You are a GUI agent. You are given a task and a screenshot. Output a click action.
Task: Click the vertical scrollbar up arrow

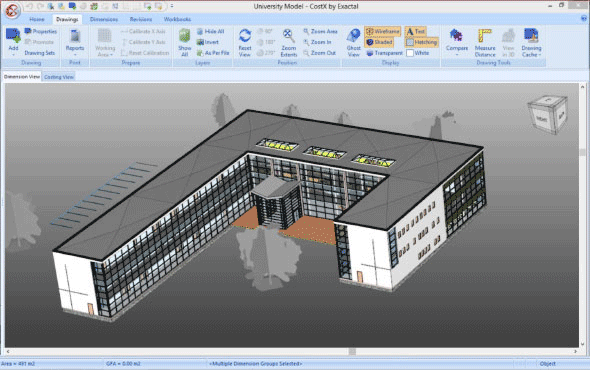(x=582, y=87)
